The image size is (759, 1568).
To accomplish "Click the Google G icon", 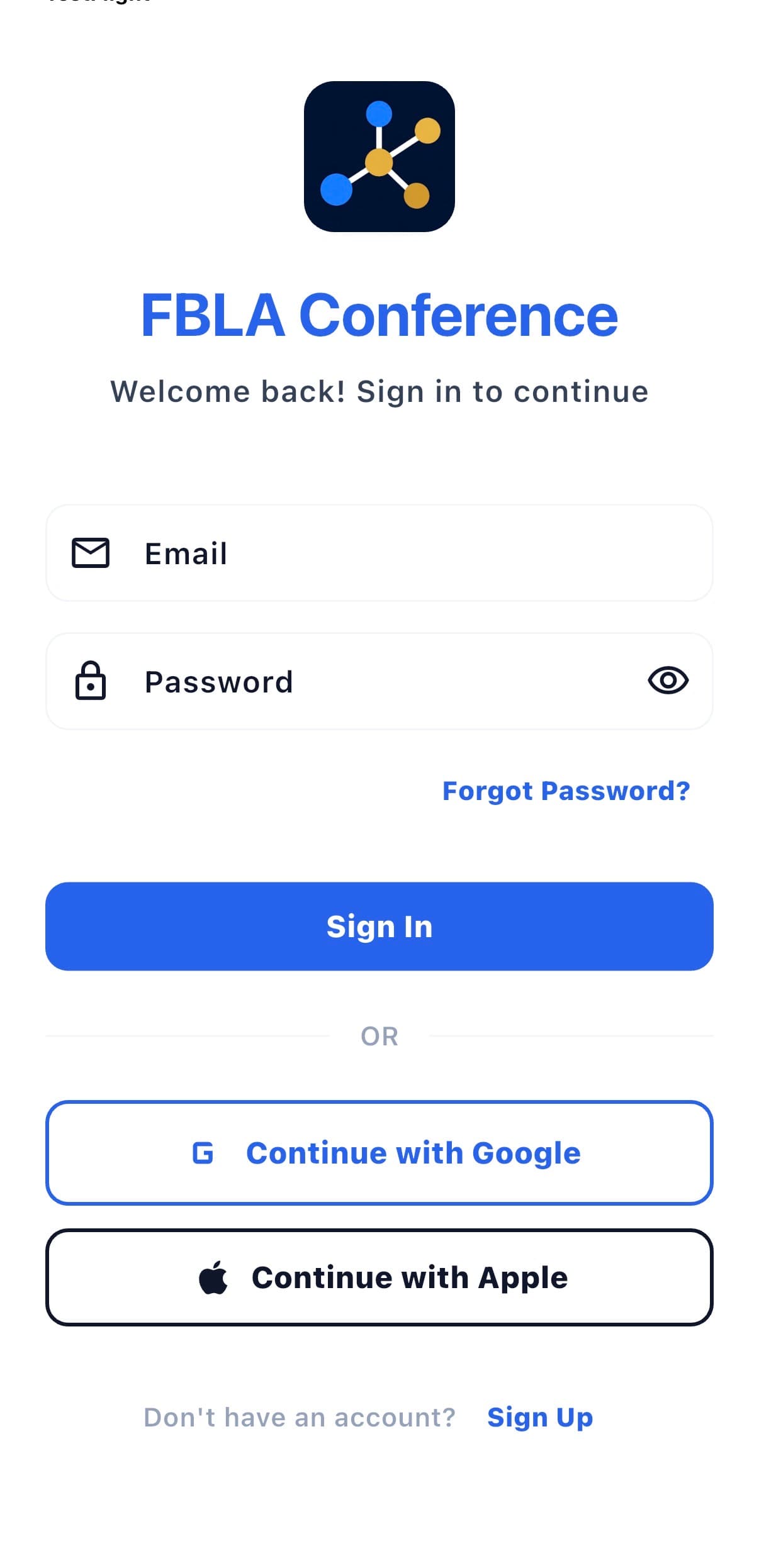I will coord(203,1153).
